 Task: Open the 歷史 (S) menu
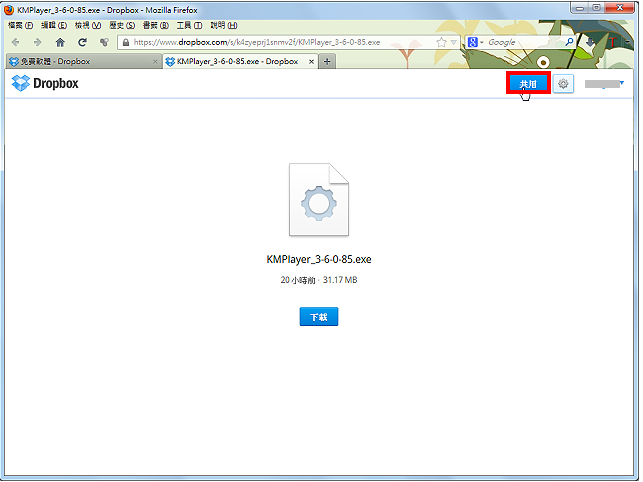click(122, 25)
